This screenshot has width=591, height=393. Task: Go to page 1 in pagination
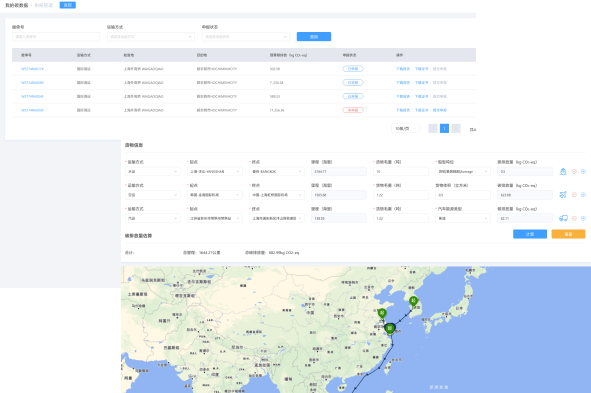444,128
